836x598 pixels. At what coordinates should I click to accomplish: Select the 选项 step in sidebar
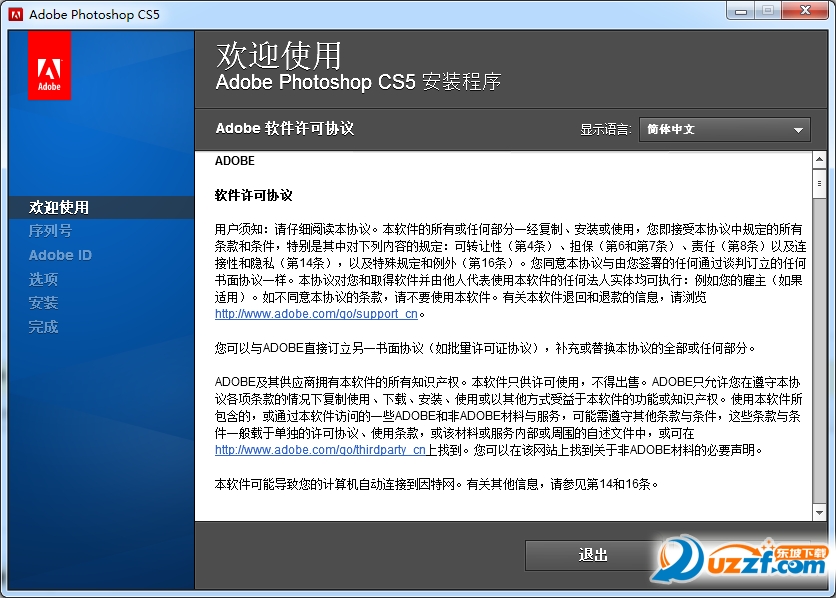pyautogui.click(x=43, y=279)
